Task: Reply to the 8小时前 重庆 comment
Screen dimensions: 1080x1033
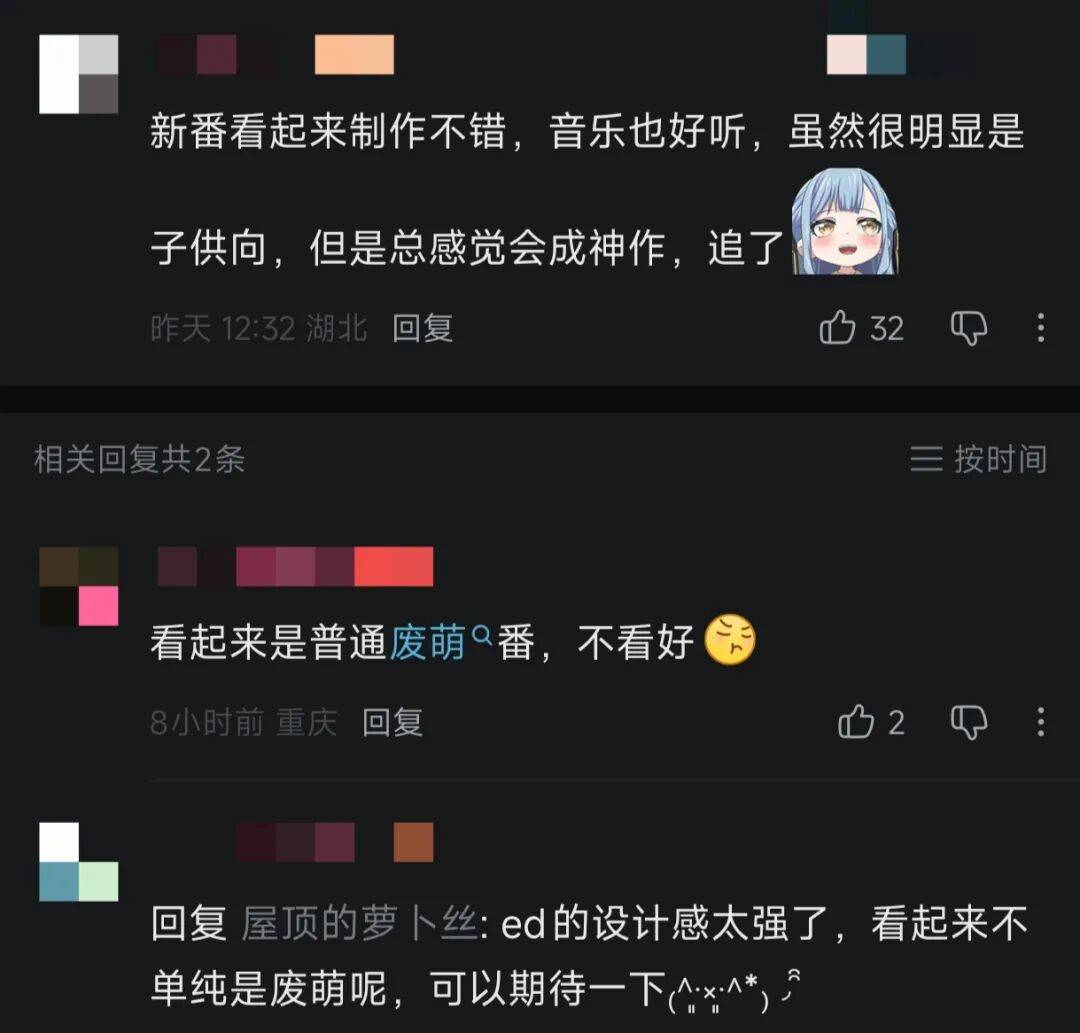Action: [x=392, y=722]
